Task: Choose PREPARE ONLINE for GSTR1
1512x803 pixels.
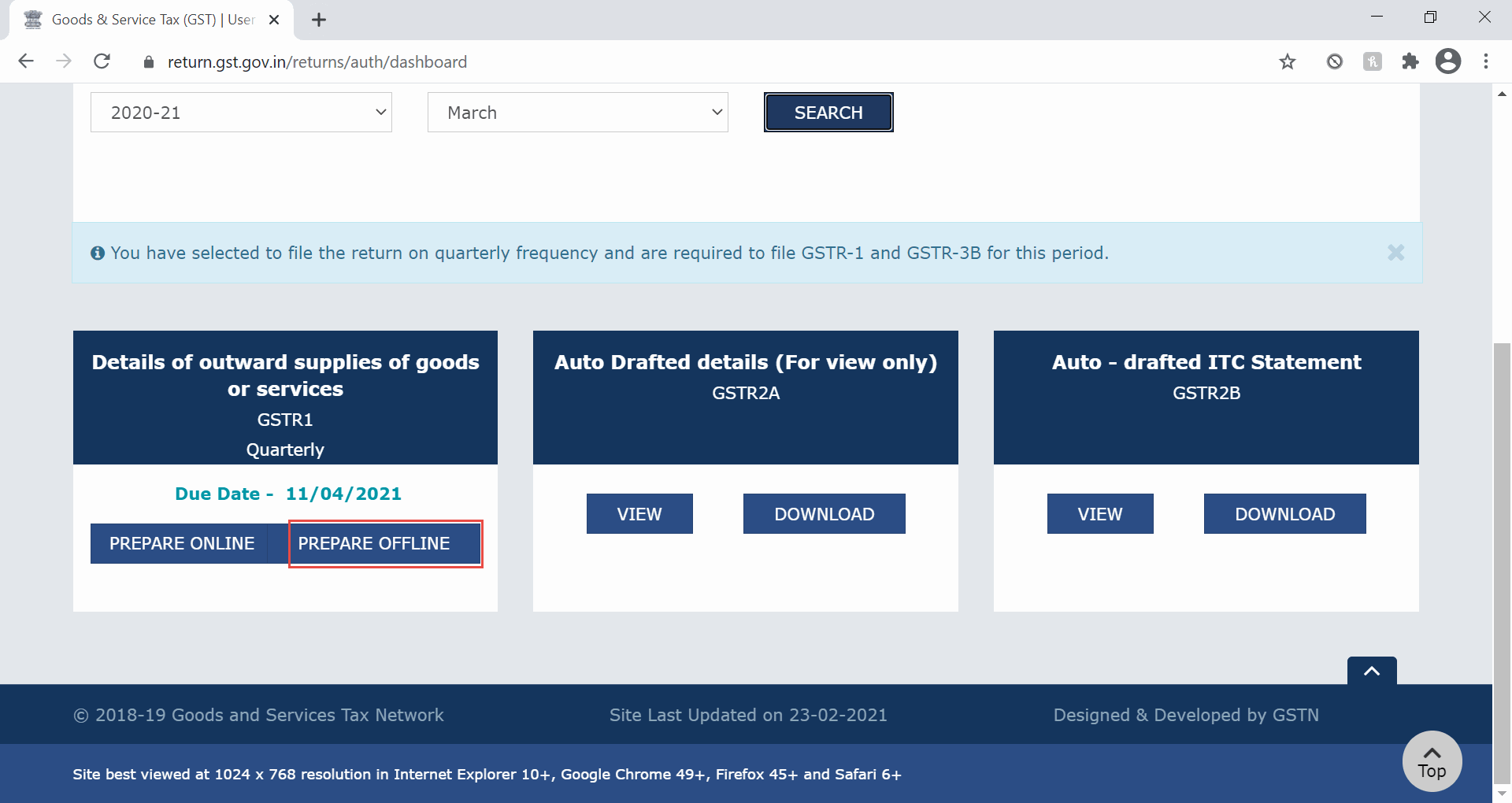Action: click(182, 544)
